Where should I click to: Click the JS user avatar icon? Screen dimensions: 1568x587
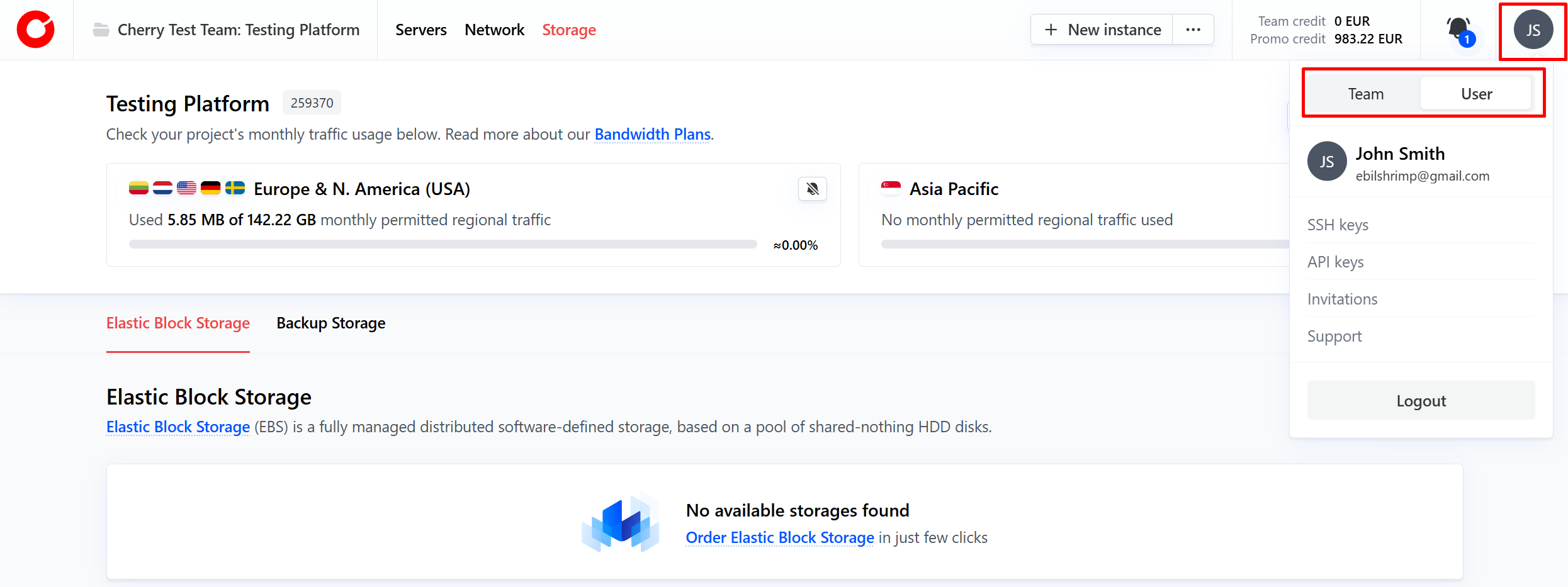tap(1533, 30)
